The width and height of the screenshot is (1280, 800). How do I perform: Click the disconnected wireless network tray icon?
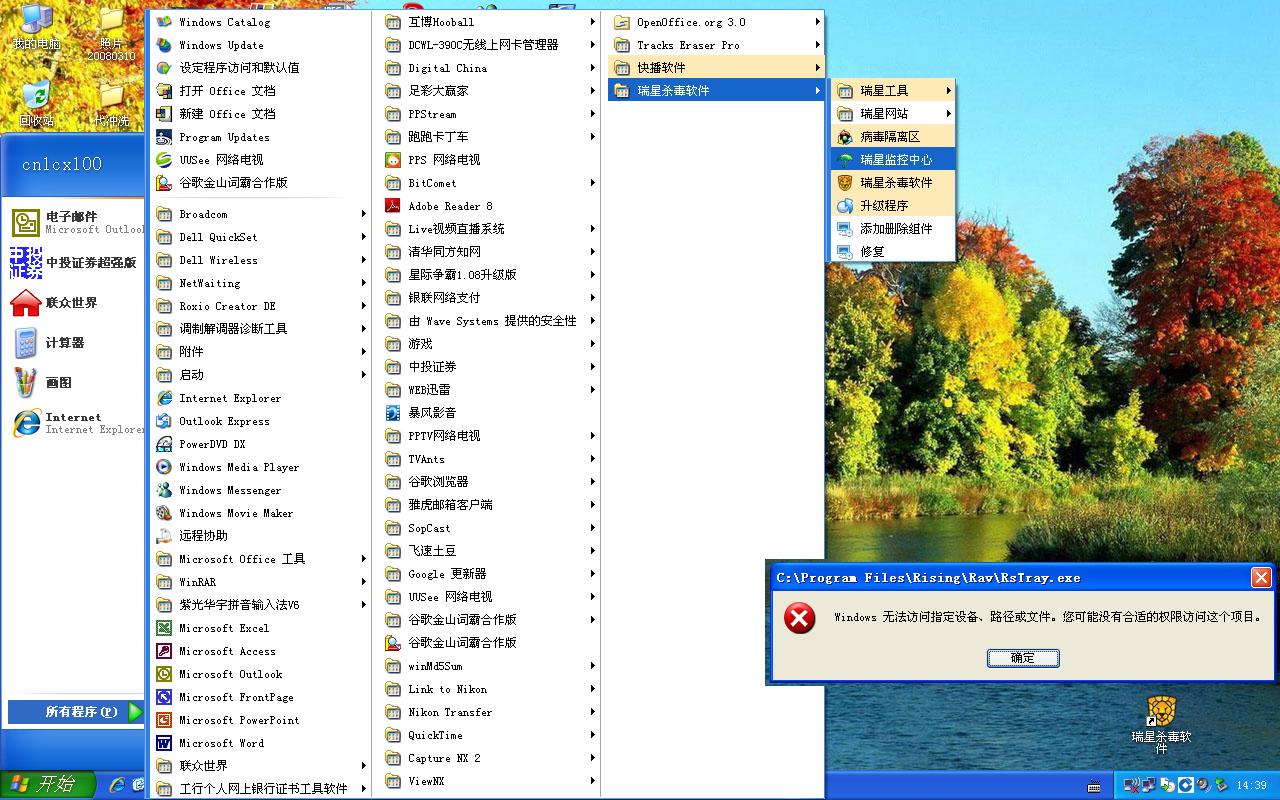[x=1132, y=785]
